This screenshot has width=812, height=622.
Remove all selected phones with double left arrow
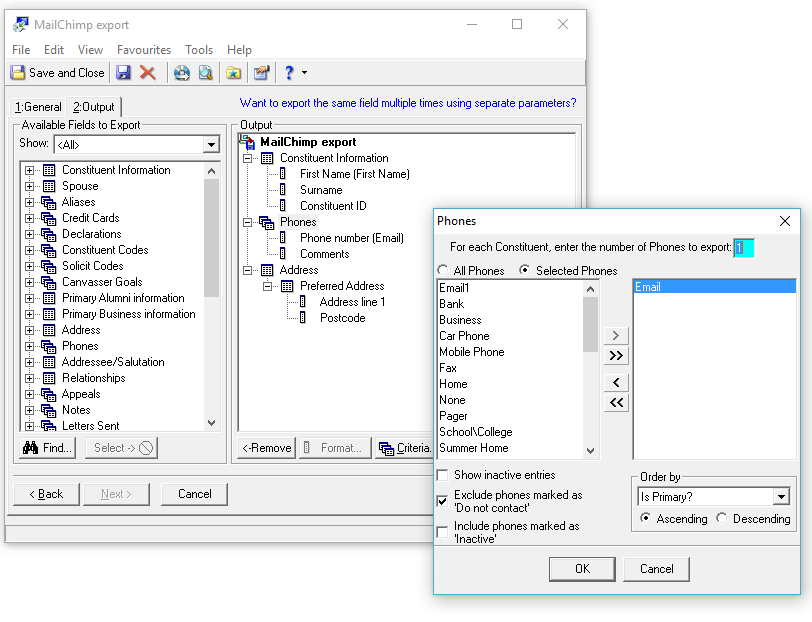pyautogui.click(x=616, y=402)
